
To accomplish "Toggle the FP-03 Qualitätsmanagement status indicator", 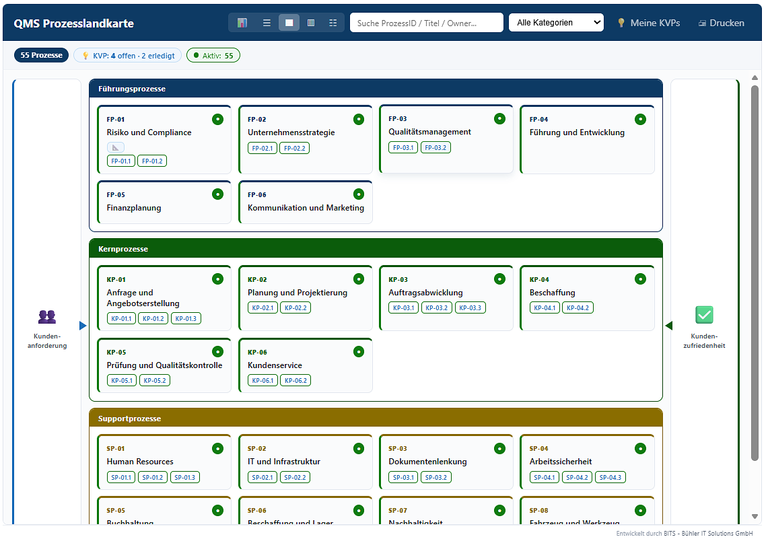I will 499,119.
